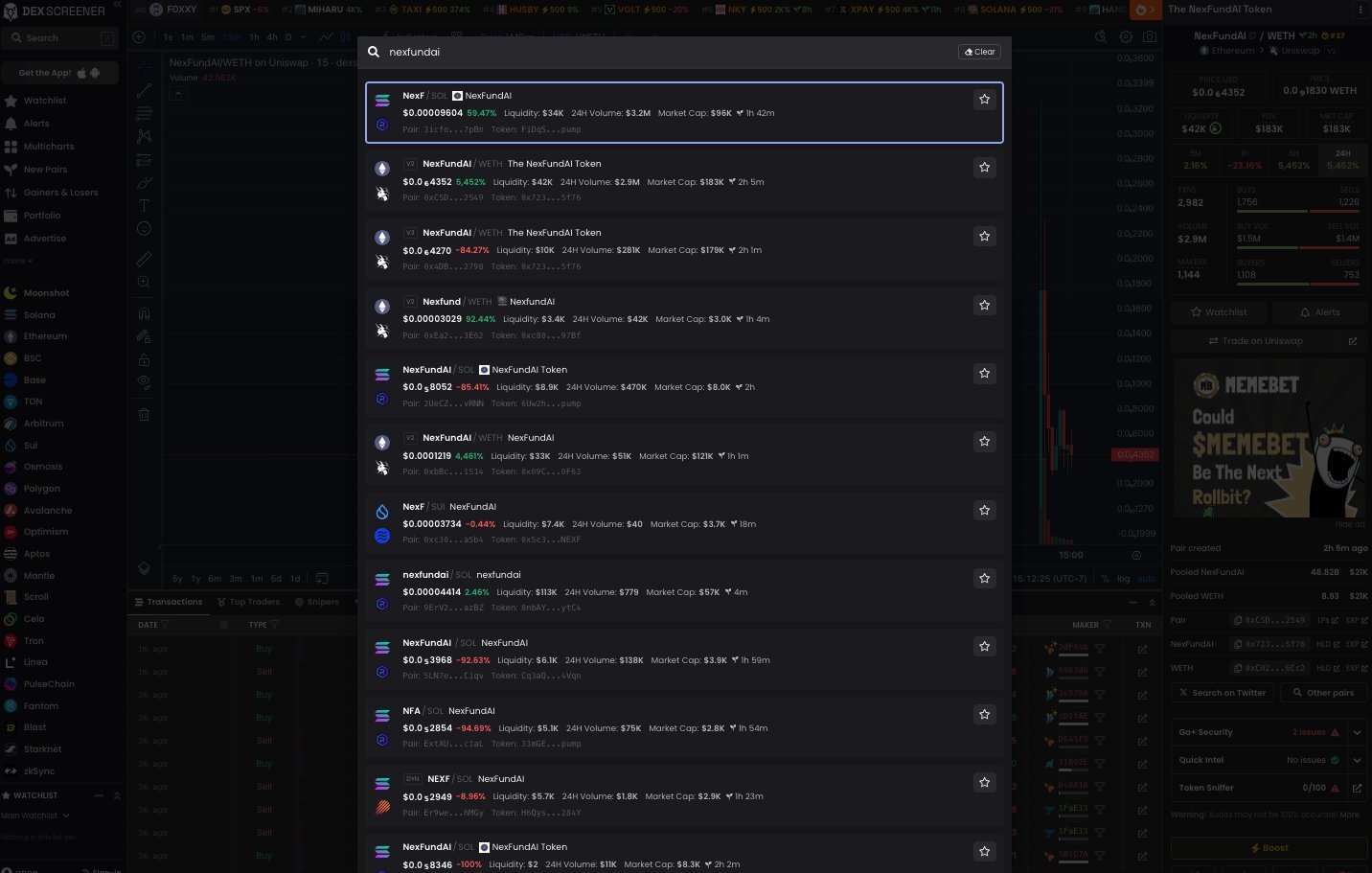Select Sui chain

(x=31, y=446)
